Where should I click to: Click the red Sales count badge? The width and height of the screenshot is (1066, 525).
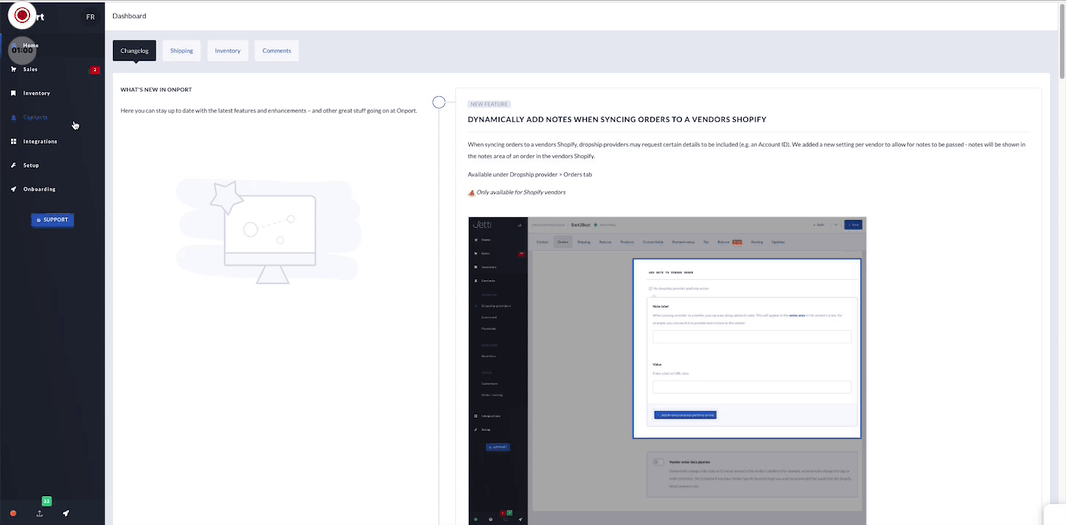point(95,69)
